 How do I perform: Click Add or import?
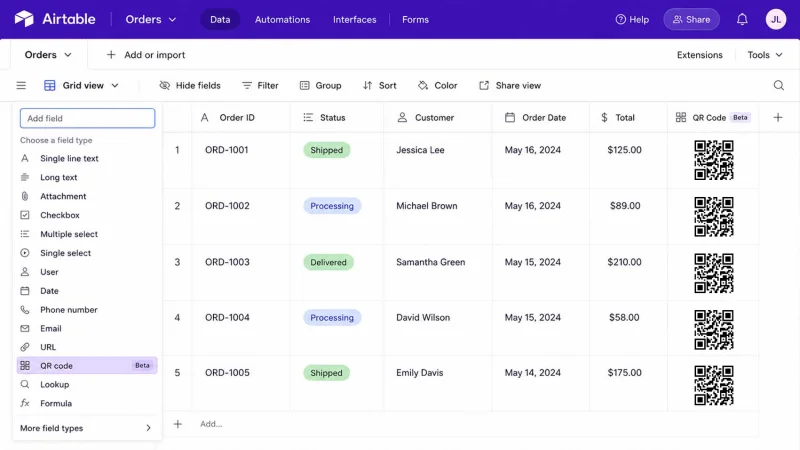coord(146,55)
